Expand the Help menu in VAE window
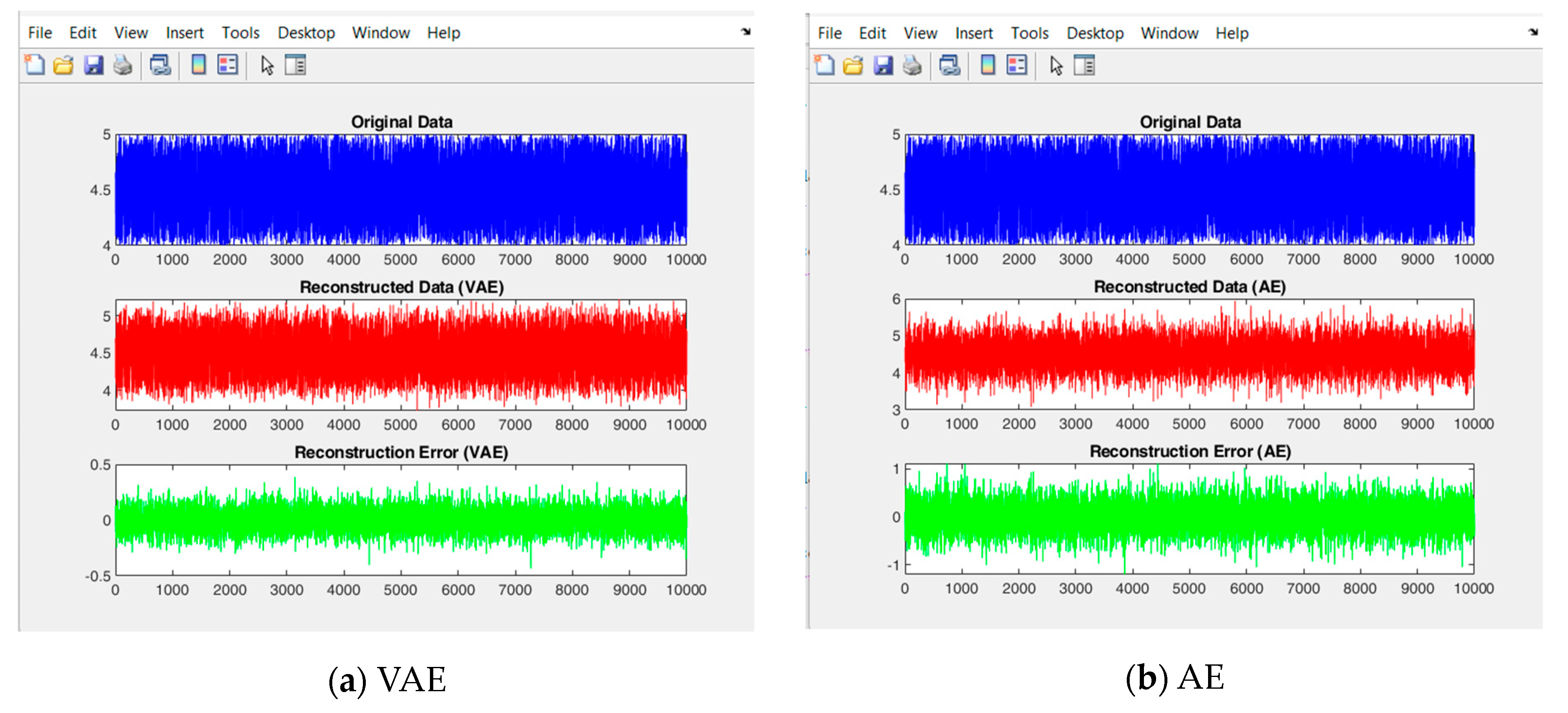Screen dimensions: 1568x713 [x=443, y=33]
